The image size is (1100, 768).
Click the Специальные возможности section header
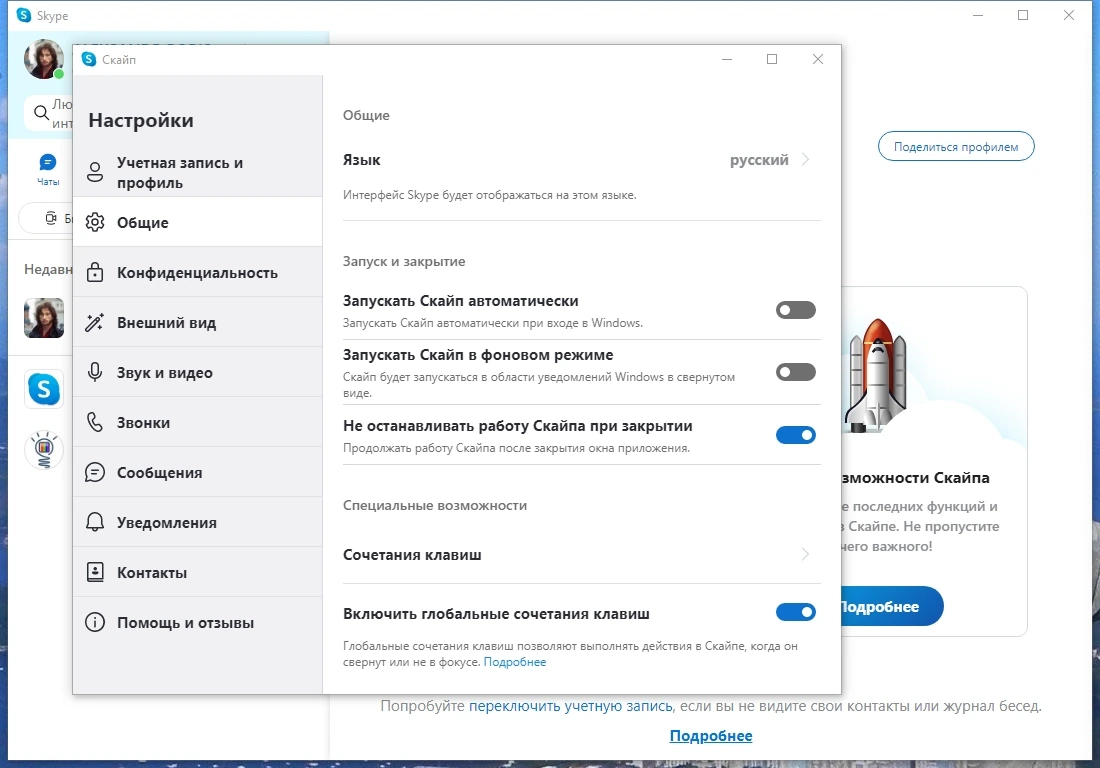435,506
